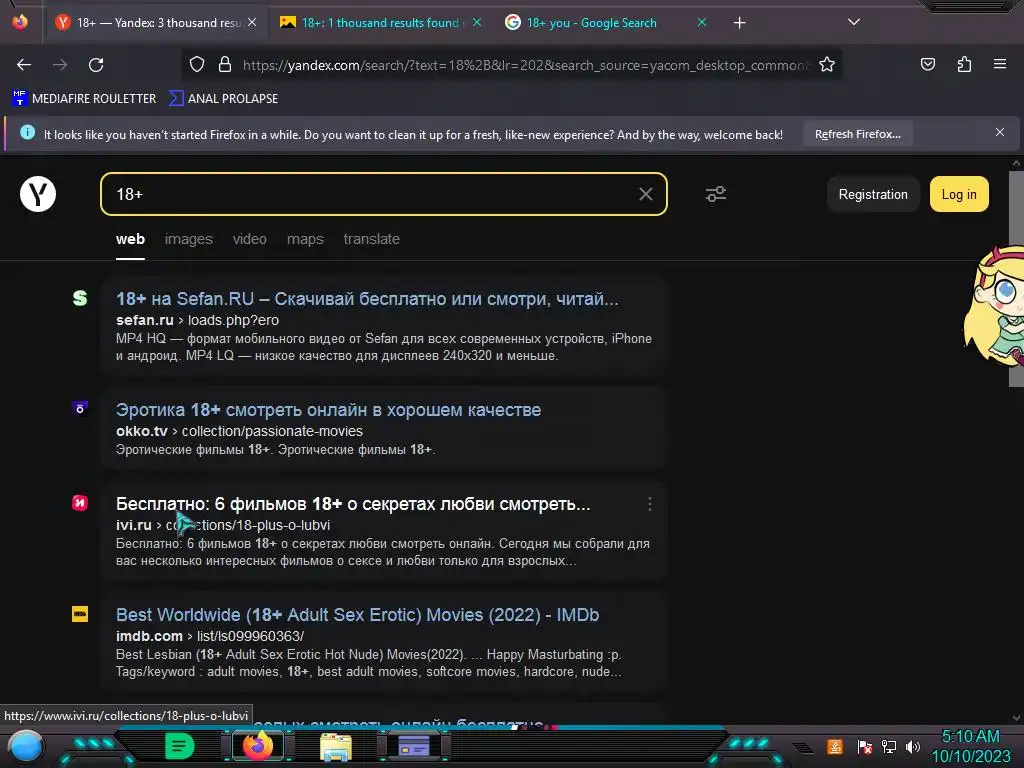Click the page vertical scrollbar thumb

tap(1016, 279)
